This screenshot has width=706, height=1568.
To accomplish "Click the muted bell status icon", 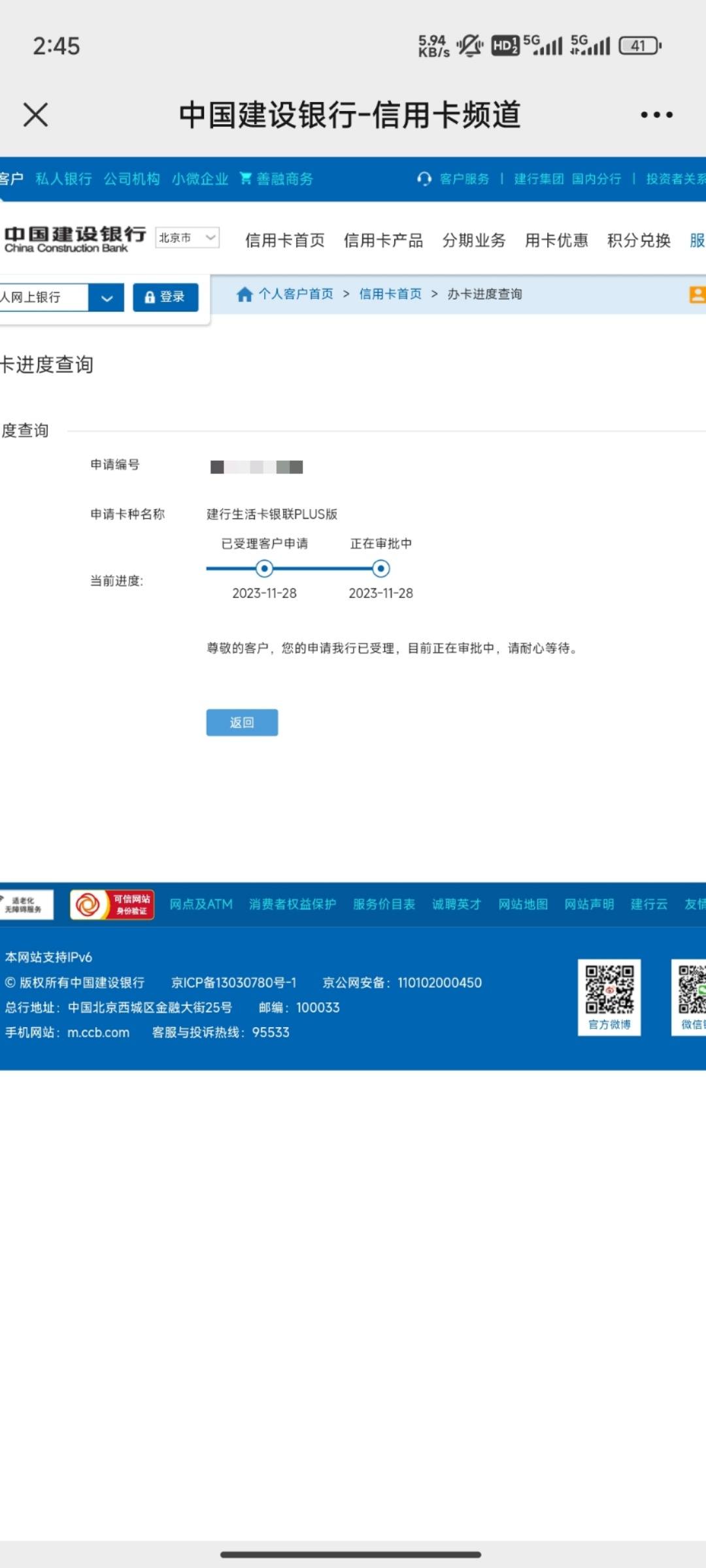I will click(x=469, y=46).
